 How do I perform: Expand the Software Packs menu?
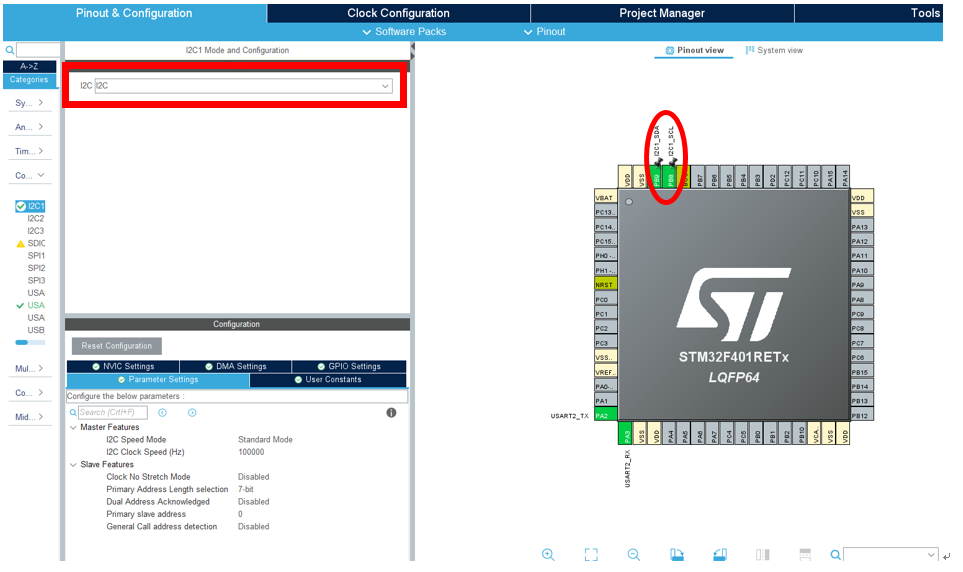click(404, 31)
